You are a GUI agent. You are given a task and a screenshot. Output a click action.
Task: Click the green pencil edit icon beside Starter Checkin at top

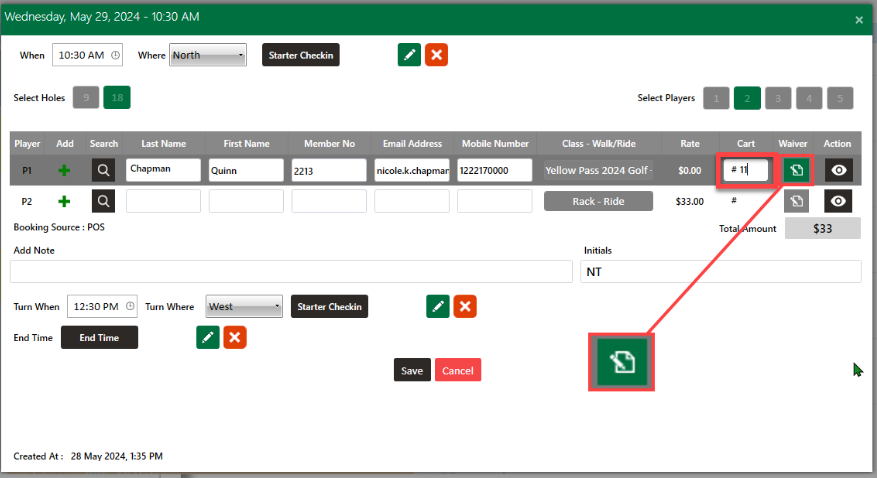tap(409, 56)
